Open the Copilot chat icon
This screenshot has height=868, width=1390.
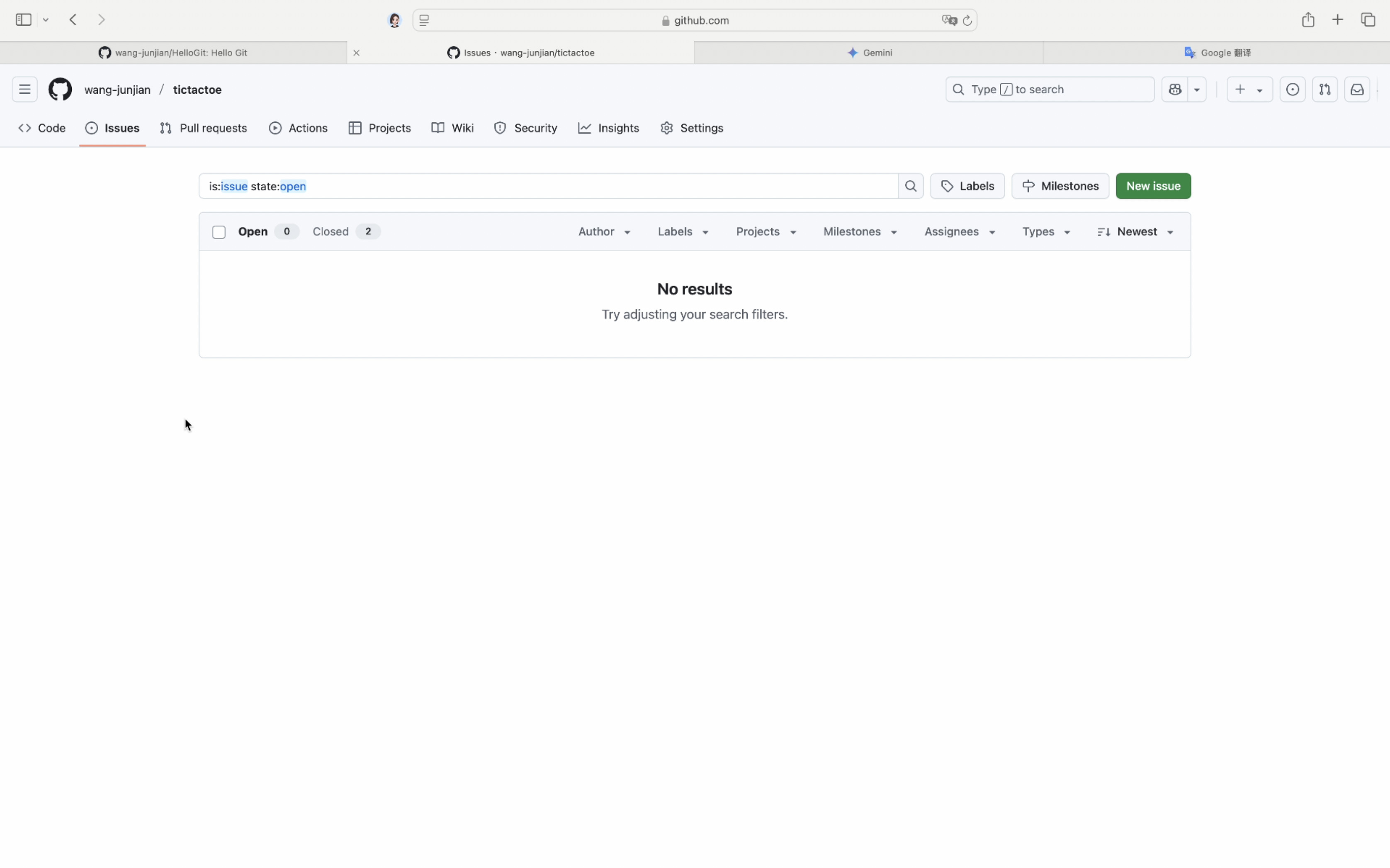pyautogui.click(x=1175, y=90)
